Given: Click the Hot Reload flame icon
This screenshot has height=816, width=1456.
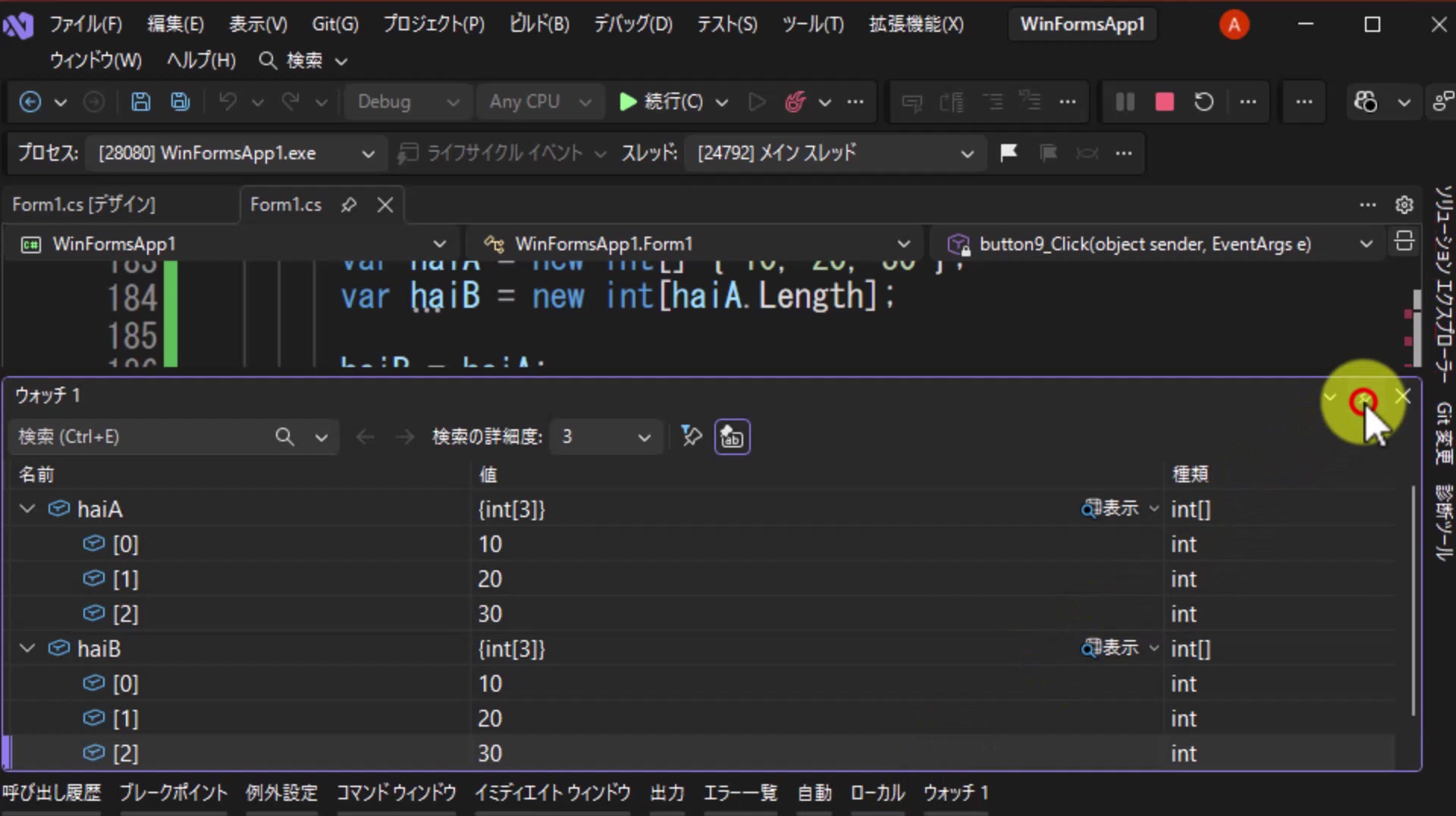Looking at the screenshot, I should (795, 102).
